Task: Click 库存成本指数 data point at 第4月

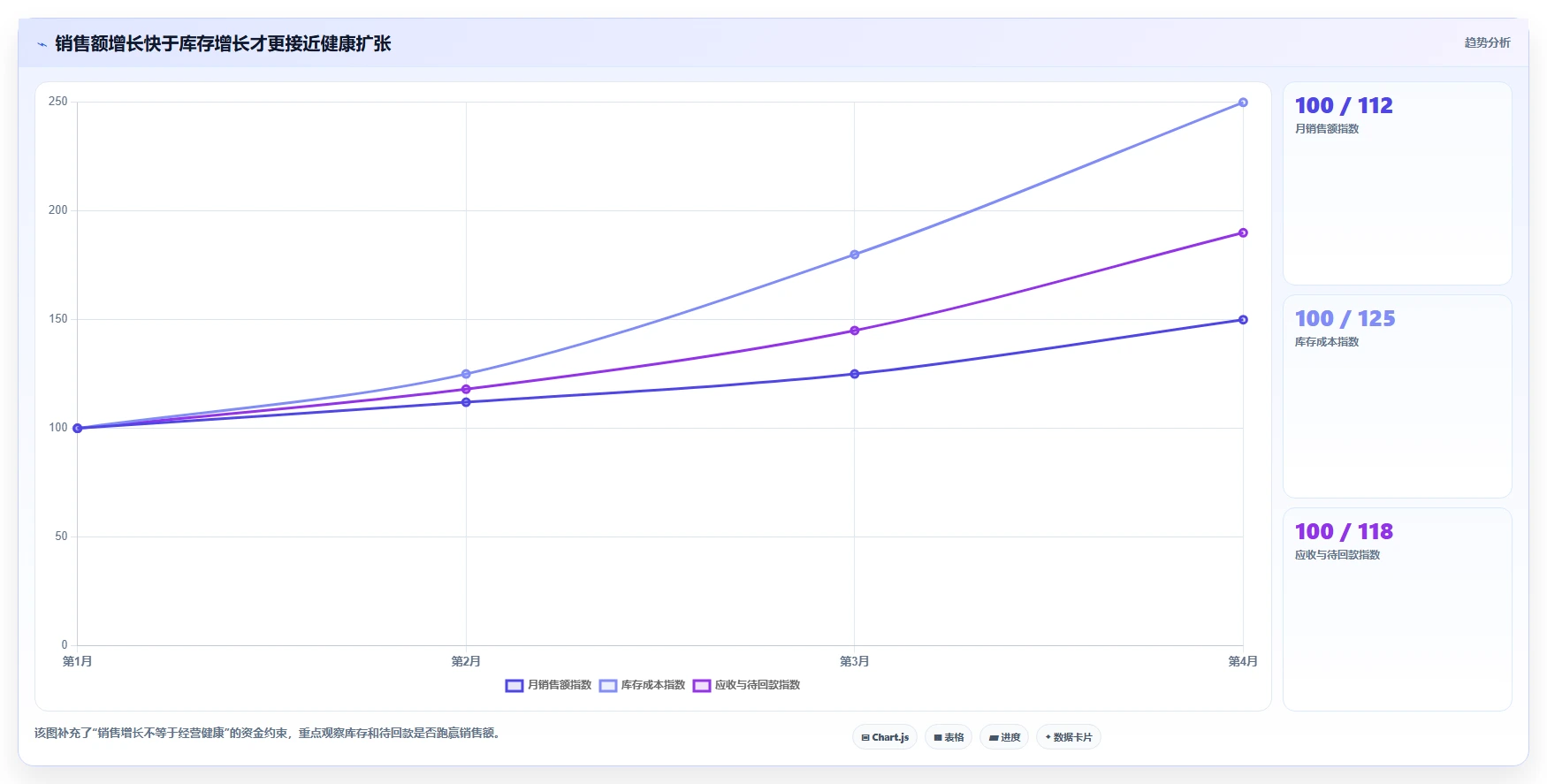Action: (x=1243, y=103)
